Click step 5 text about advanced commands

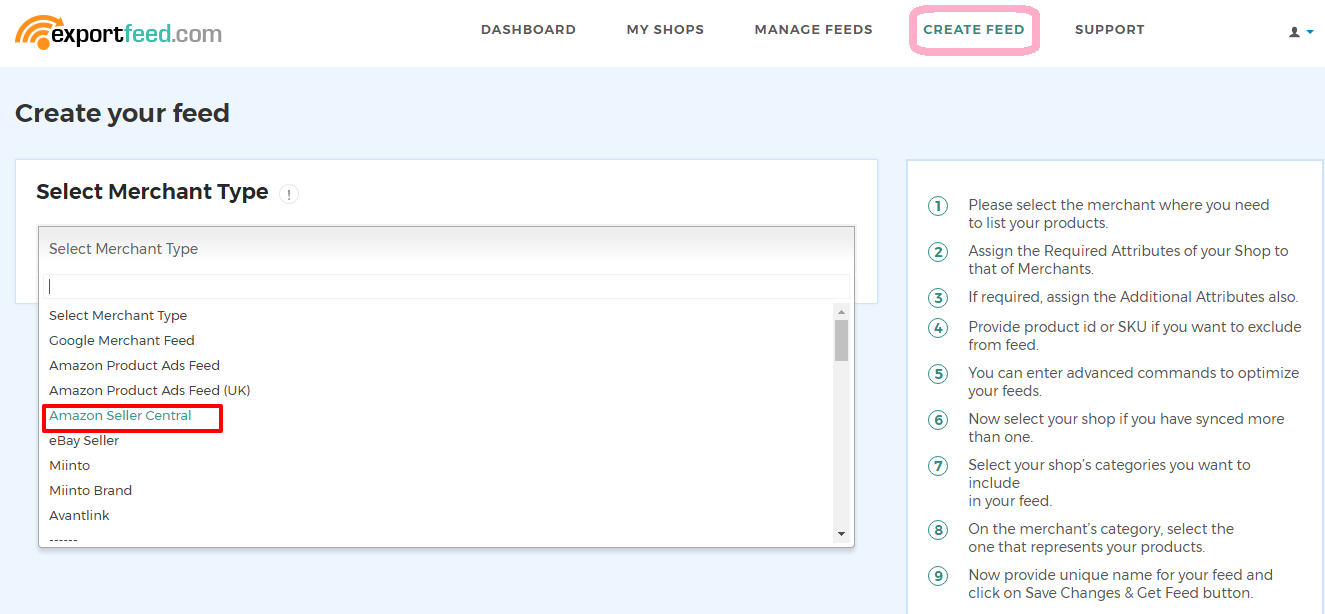click(x=1133, y=382)
